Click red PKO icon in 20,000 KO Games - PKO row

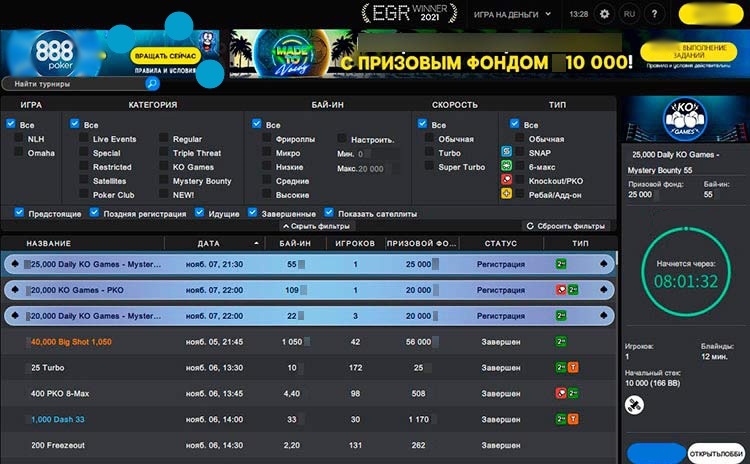point(561,290)
